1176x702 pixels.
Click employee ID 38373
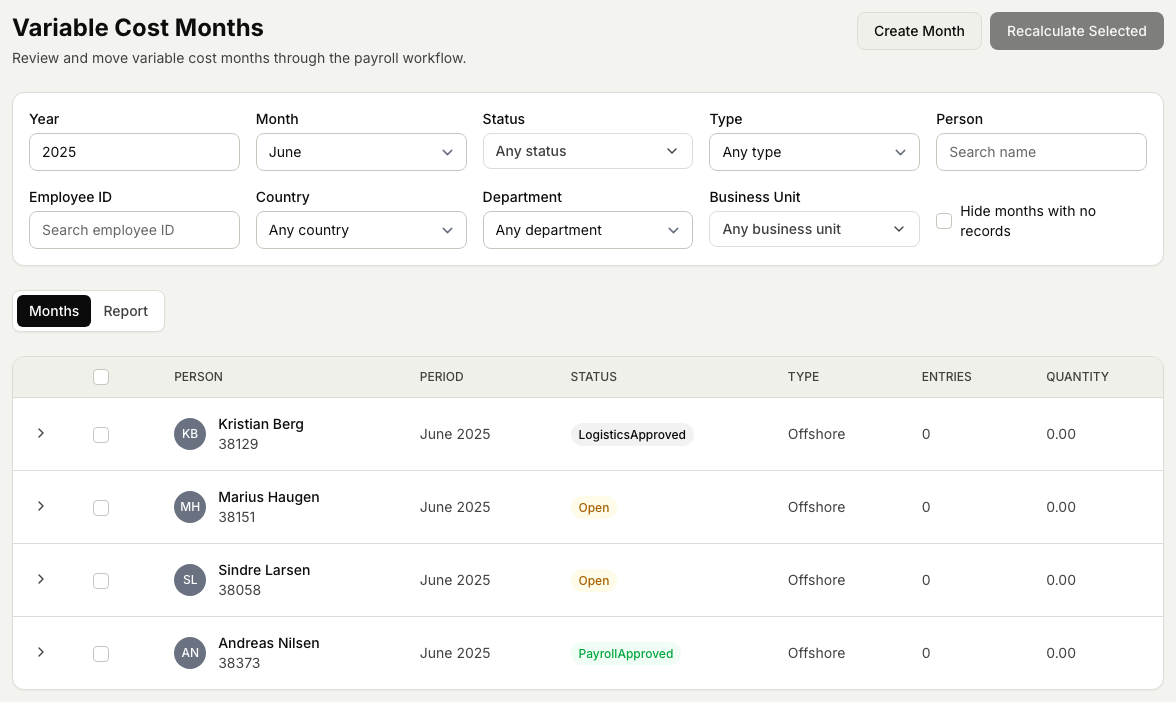(x=239, y=663)
